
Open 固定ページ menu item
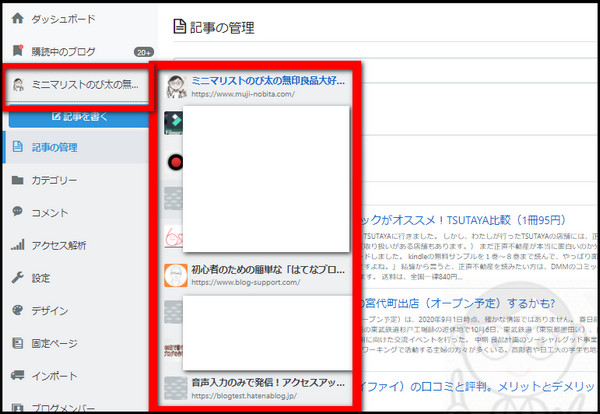[x=54, y=344]
